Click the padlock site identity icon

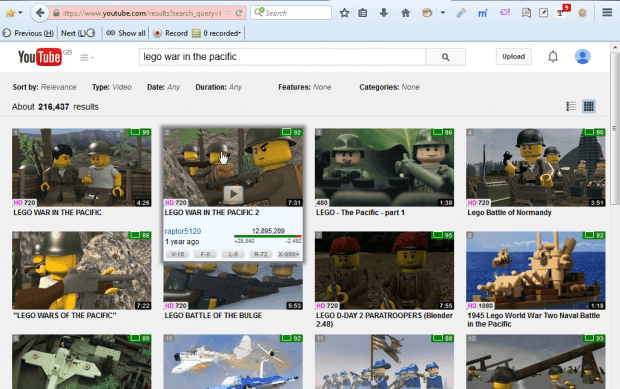(x=56, y=13)
